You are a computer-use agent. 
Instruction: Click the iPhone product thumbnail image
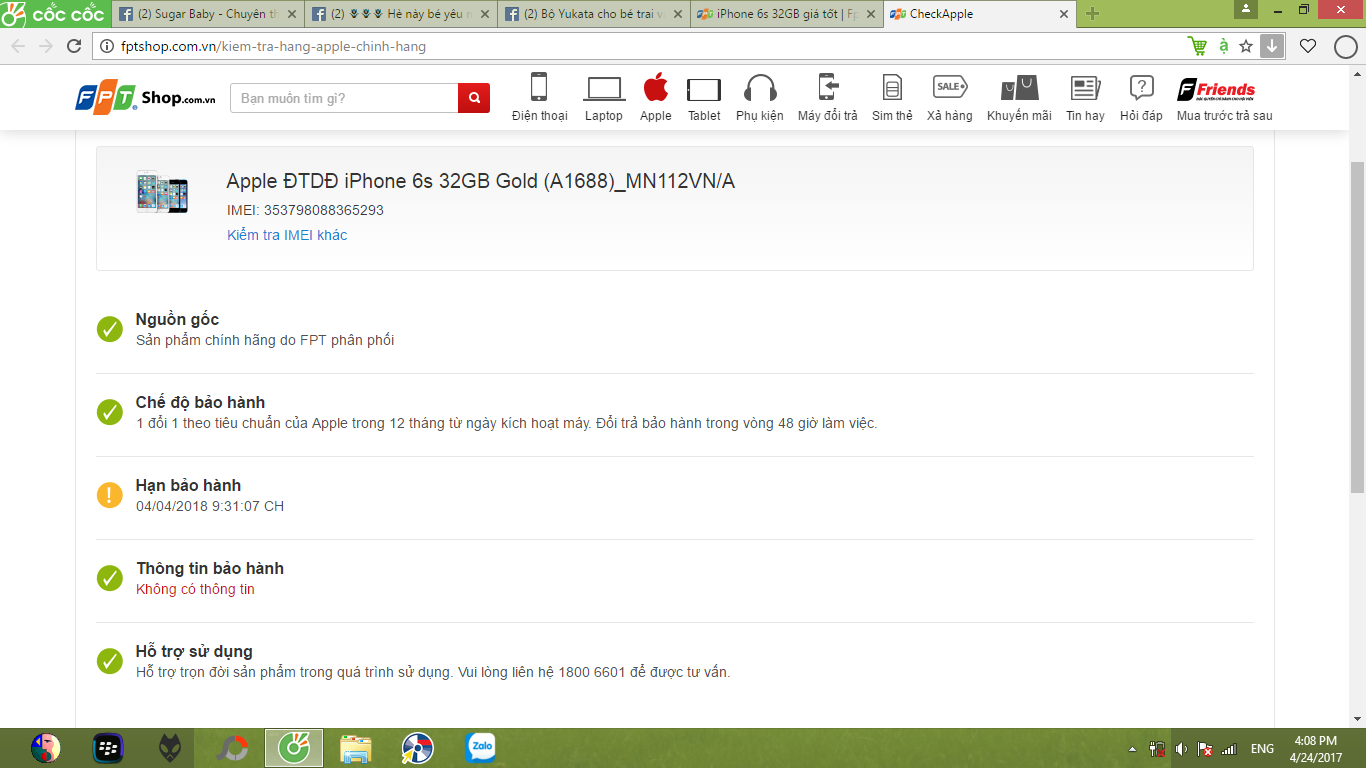pos(162,191)
